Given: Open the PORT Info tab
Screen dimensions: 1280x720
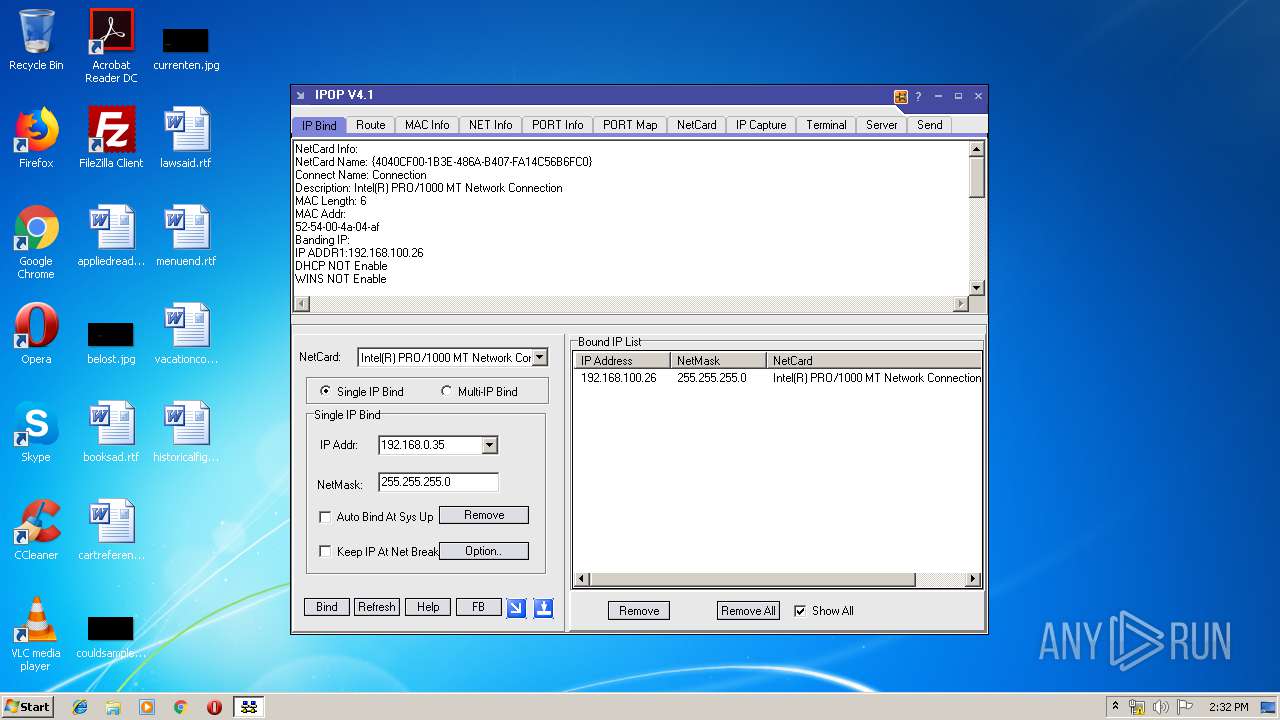Looking at the screenshot, I should pyautogui.click(x=557, y=125).
